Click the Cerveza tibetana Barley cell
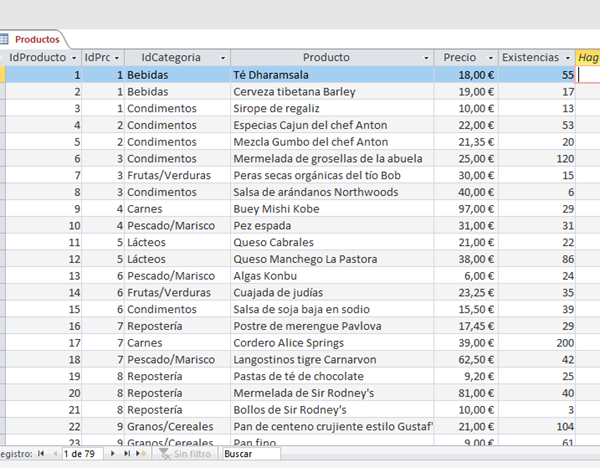 (x=332, y=91)
